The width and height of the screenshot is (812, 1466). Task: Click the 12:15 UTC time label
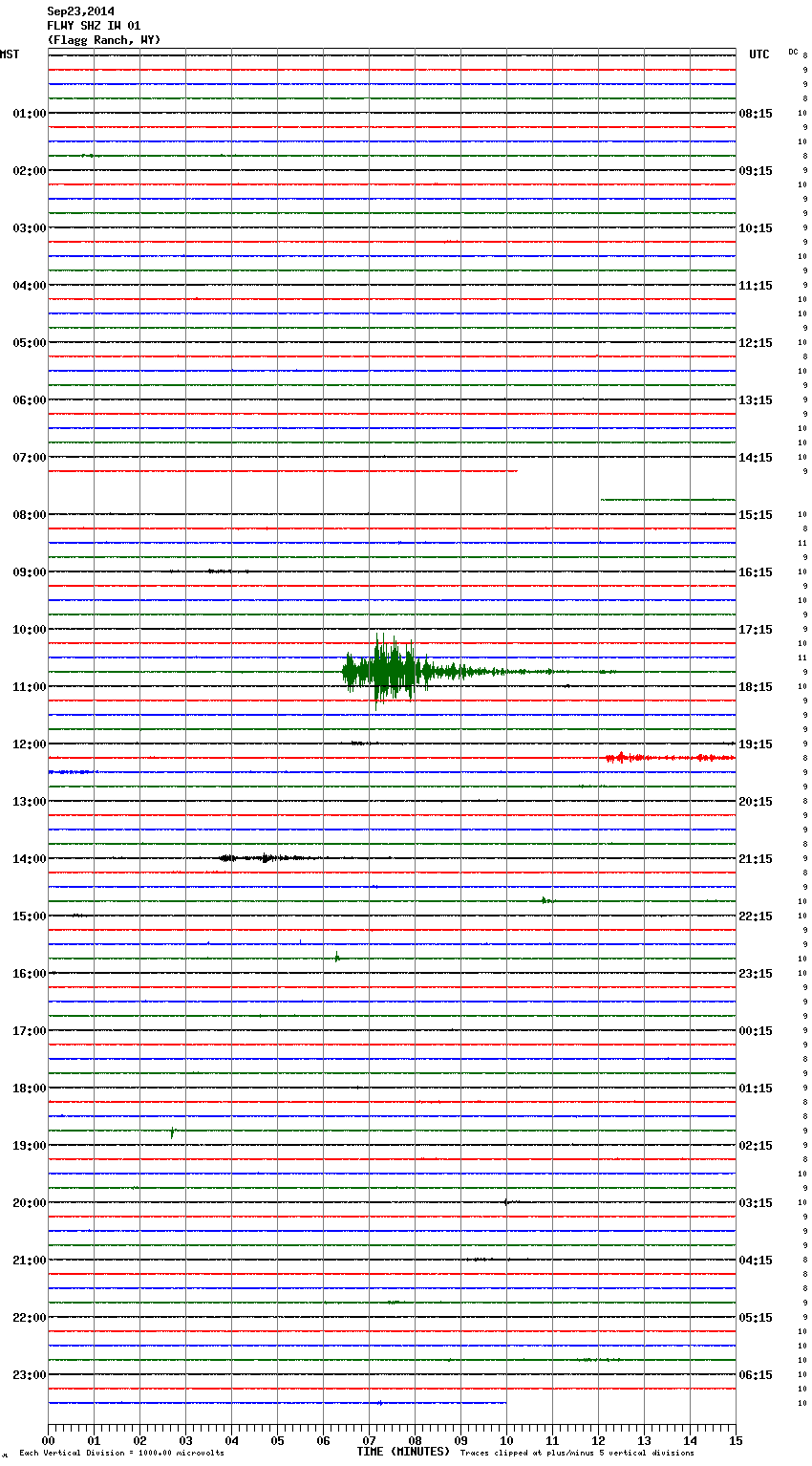tap(756, 343)
